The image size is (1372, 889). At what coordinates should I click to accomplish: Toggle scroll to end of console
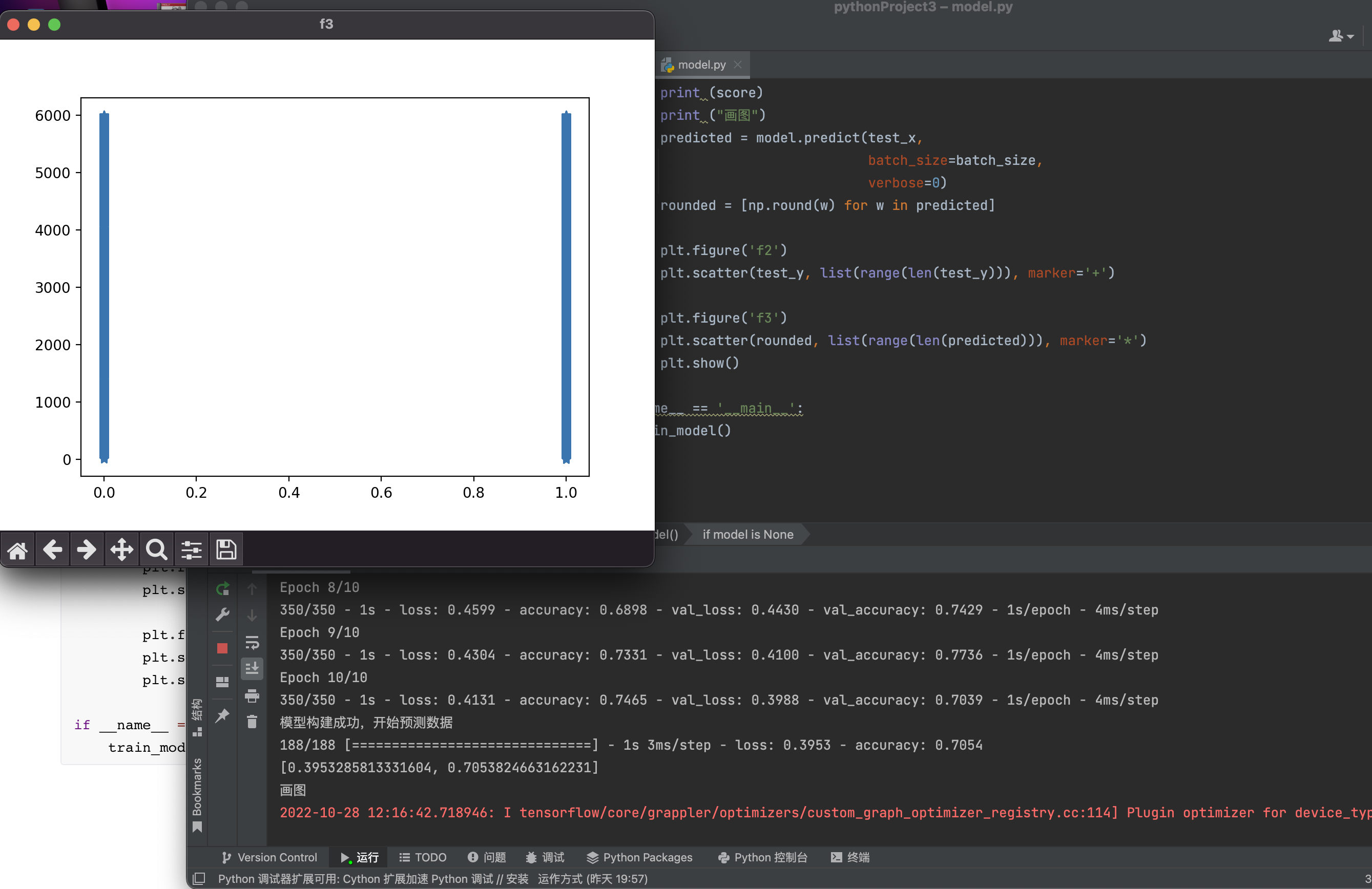[x=252, y=669]
